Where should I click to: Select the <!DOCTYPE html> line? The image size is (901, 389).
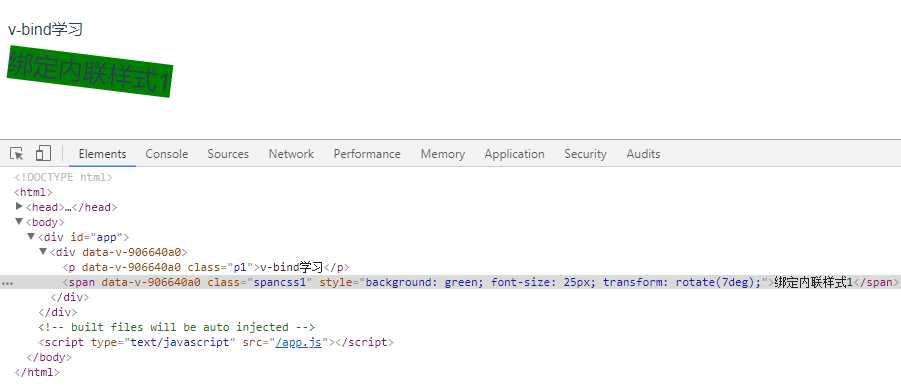[x=63, y=178]
